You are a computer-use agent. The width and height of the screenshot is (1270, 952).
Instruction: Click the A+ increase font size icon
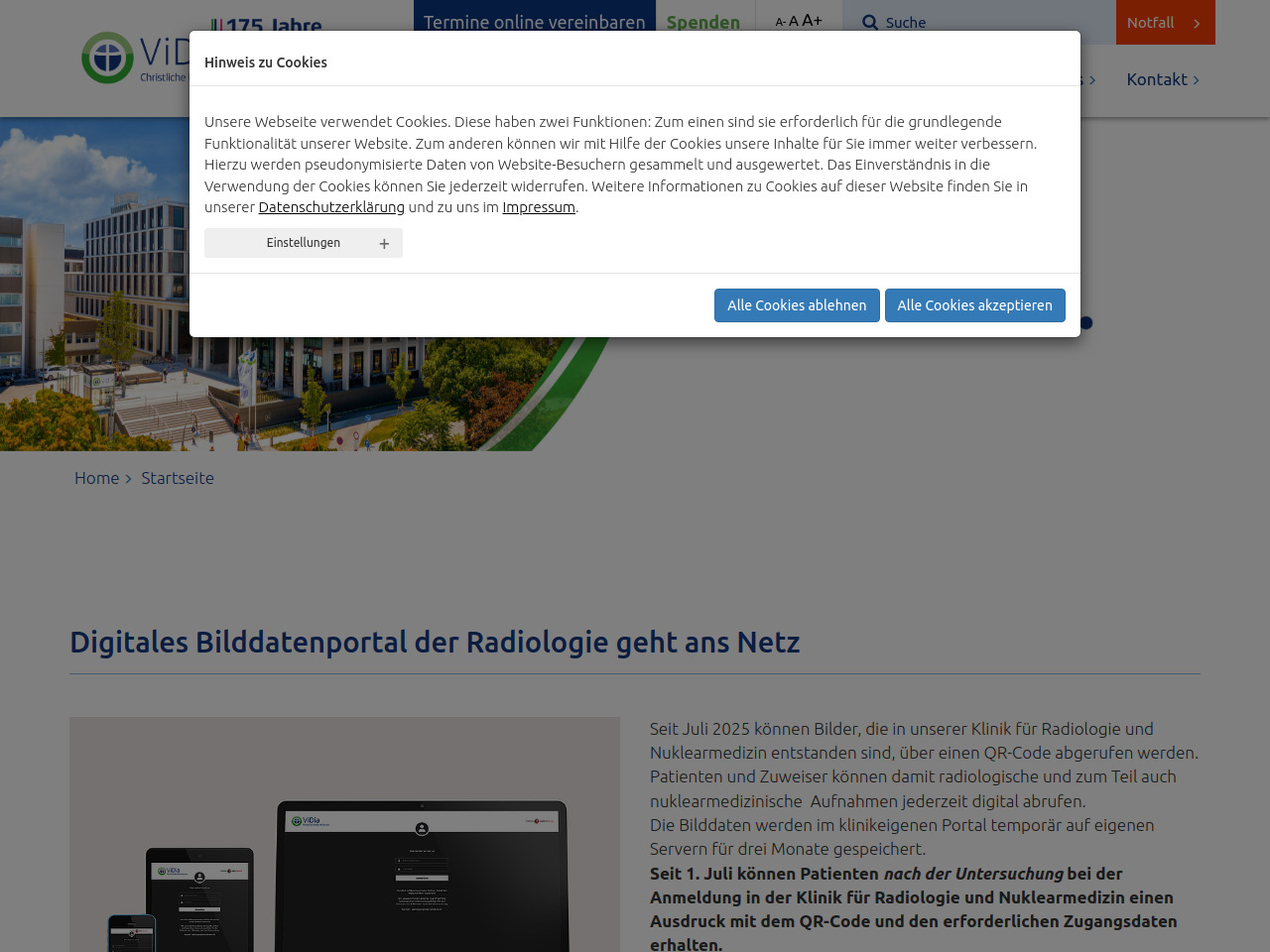(812, 21)
